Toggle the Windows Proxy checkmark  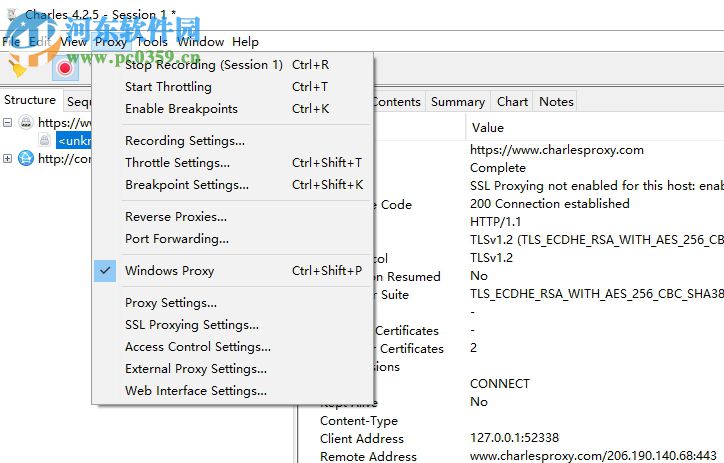[105, 271]
